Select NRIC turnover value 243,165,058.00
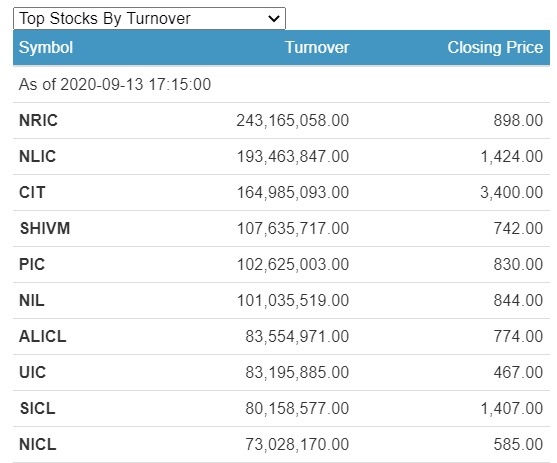The width and height of the screenshot is (557, 463). click(293, 120)
